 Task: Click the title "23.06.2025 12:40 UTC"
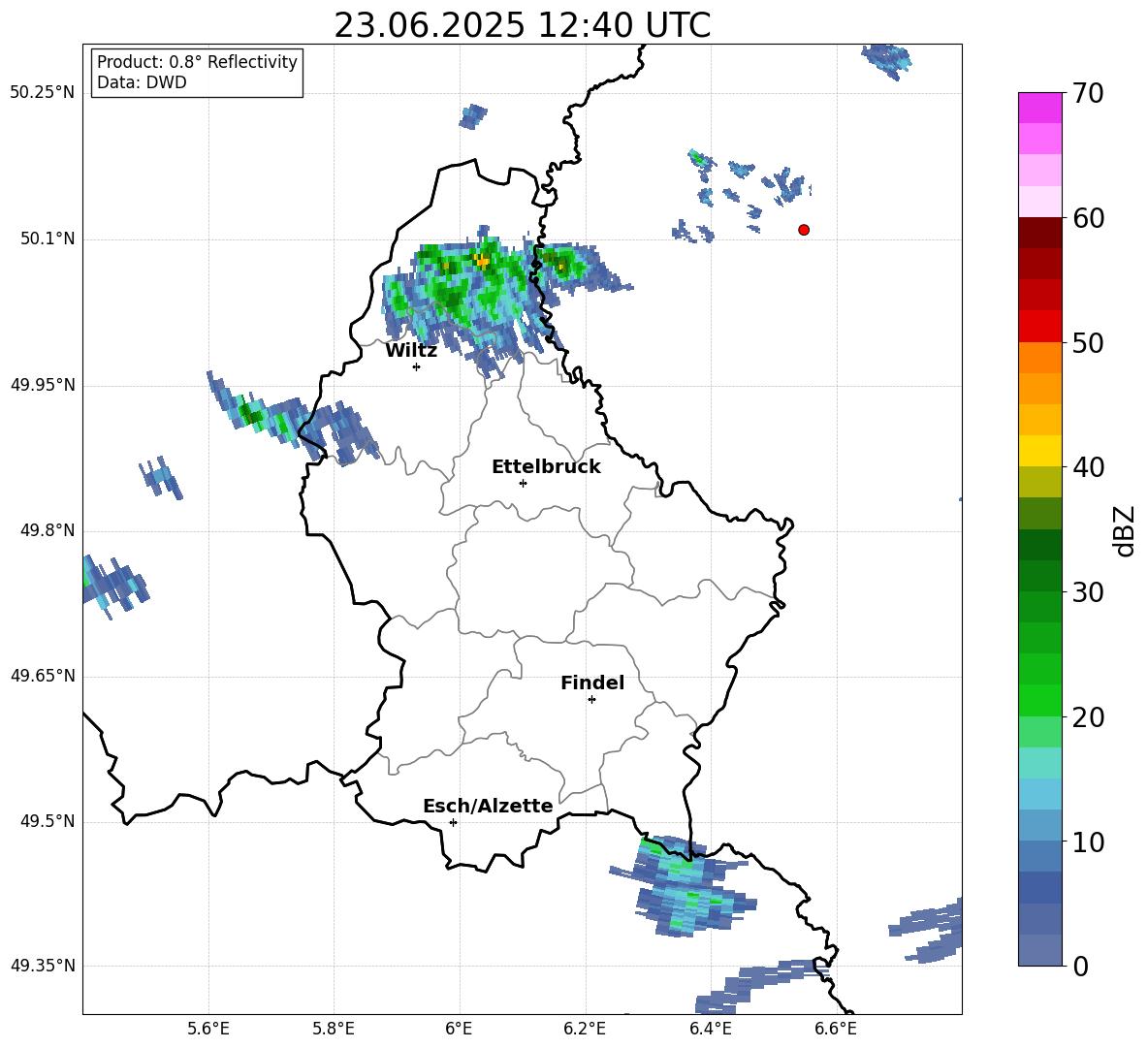click(x=522, y=25)
